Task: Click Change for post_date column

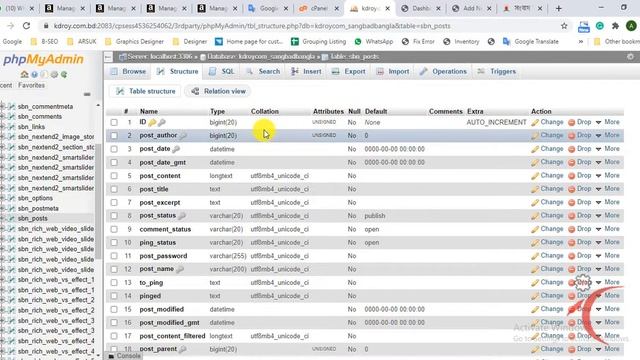Action: (547, 149)
